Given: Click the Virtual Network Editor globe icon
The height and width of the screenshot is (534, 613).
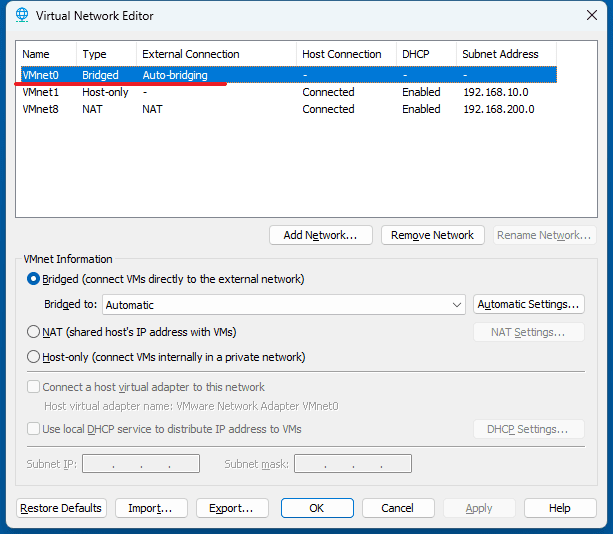Looking at the screenshot, I should click(21, 16).
